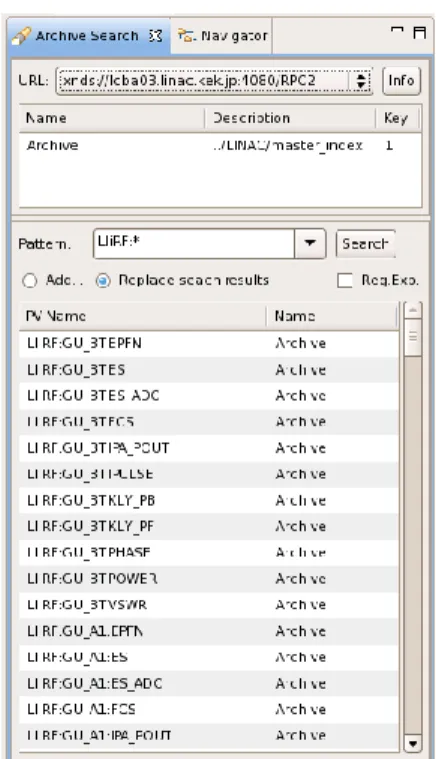436x759 pixels.
Task: Sort by PV Name column header
Action: (143, 316)
